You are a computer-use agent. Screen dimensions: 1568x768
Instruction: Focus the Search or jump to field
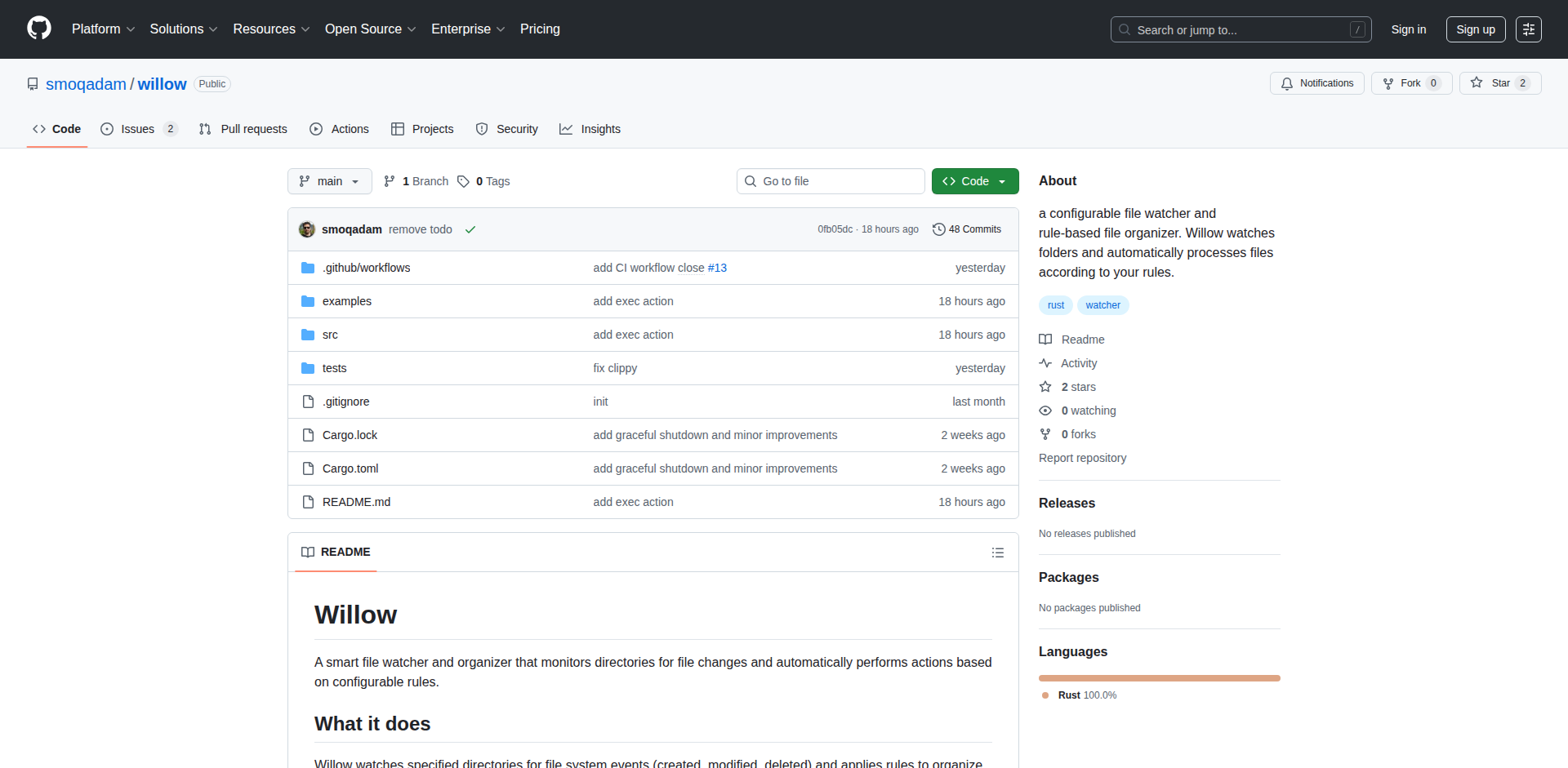coord(1241,29)
